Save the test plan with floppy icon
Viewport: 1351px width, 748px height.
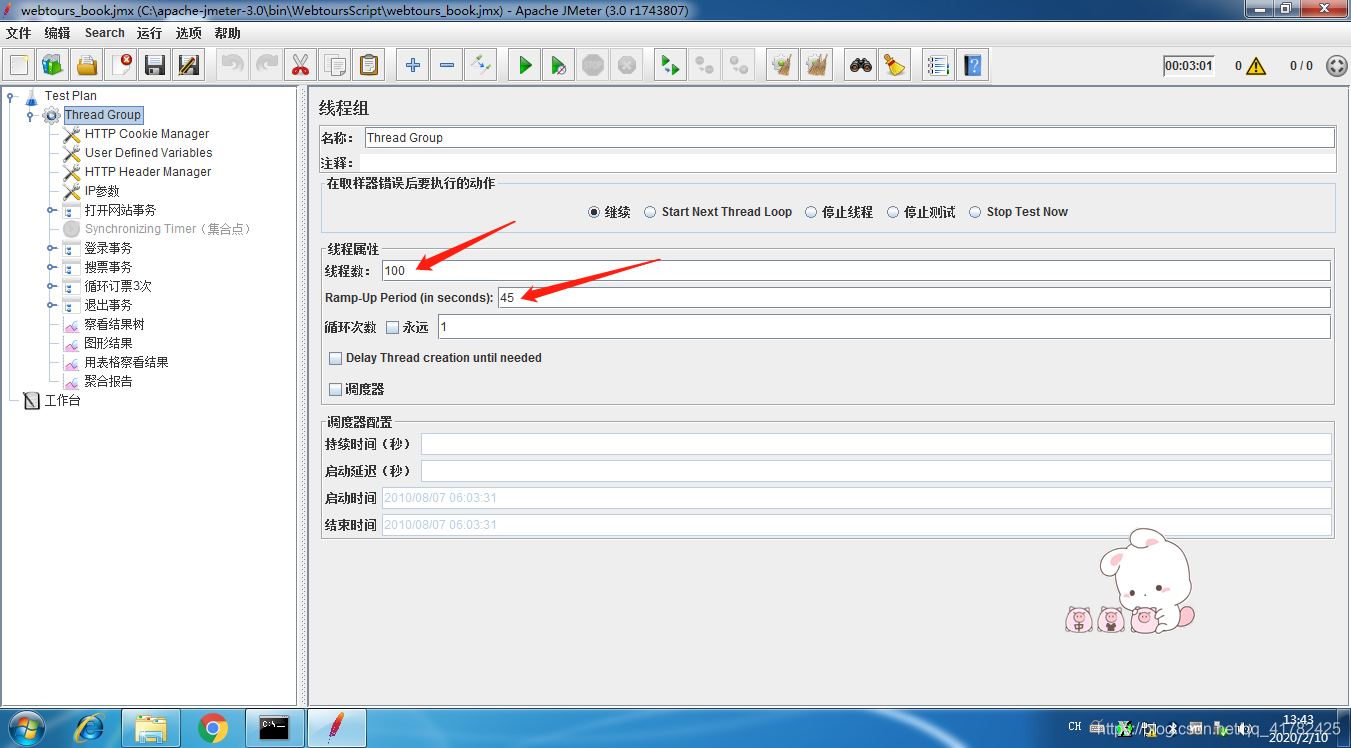click(x=155, y=66)
